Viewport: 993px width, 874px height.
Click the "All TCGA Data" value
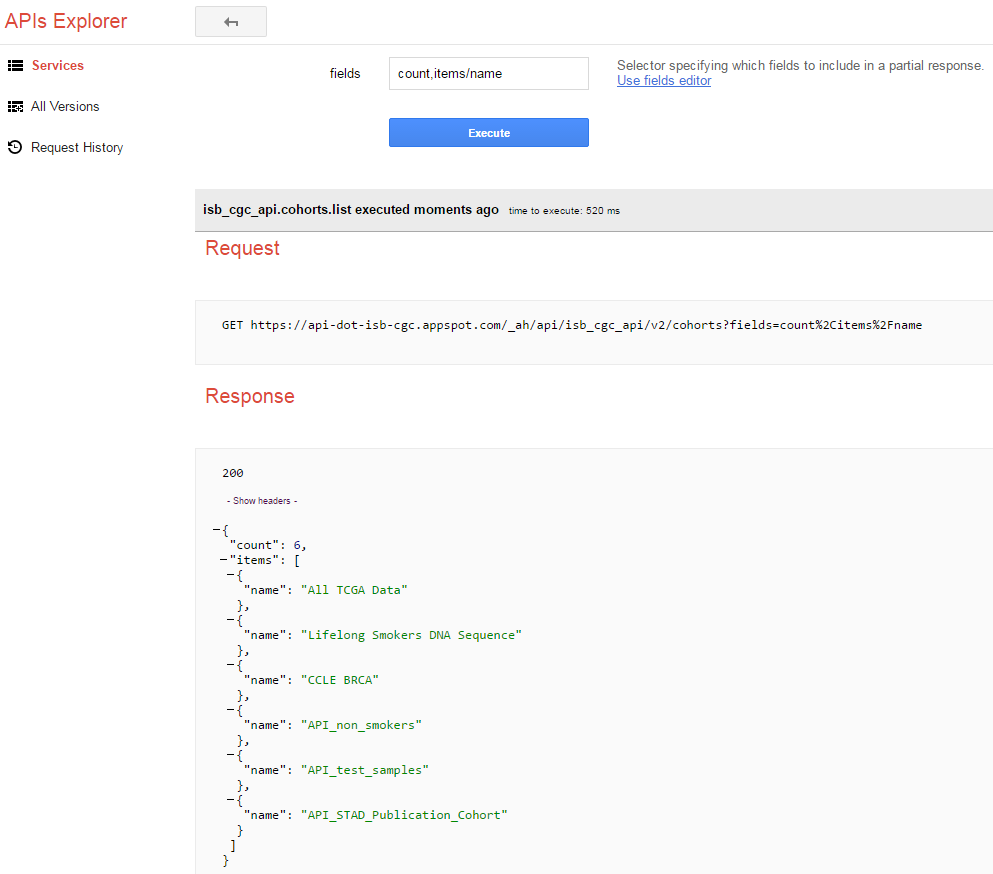pyautogui.click(x=354, y=590)
